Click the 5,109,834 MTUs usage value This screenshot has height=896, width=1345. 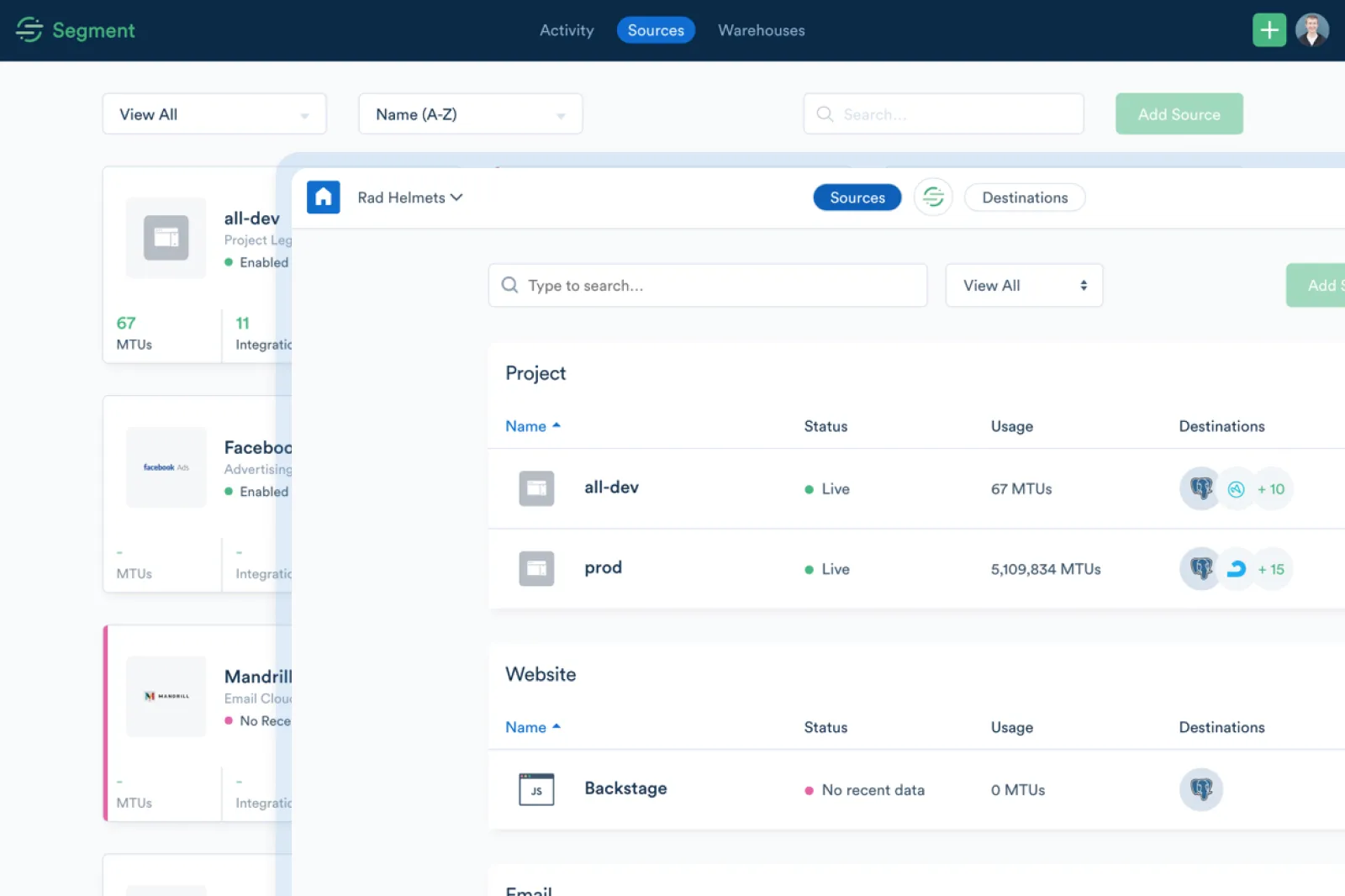point(1046,569)
